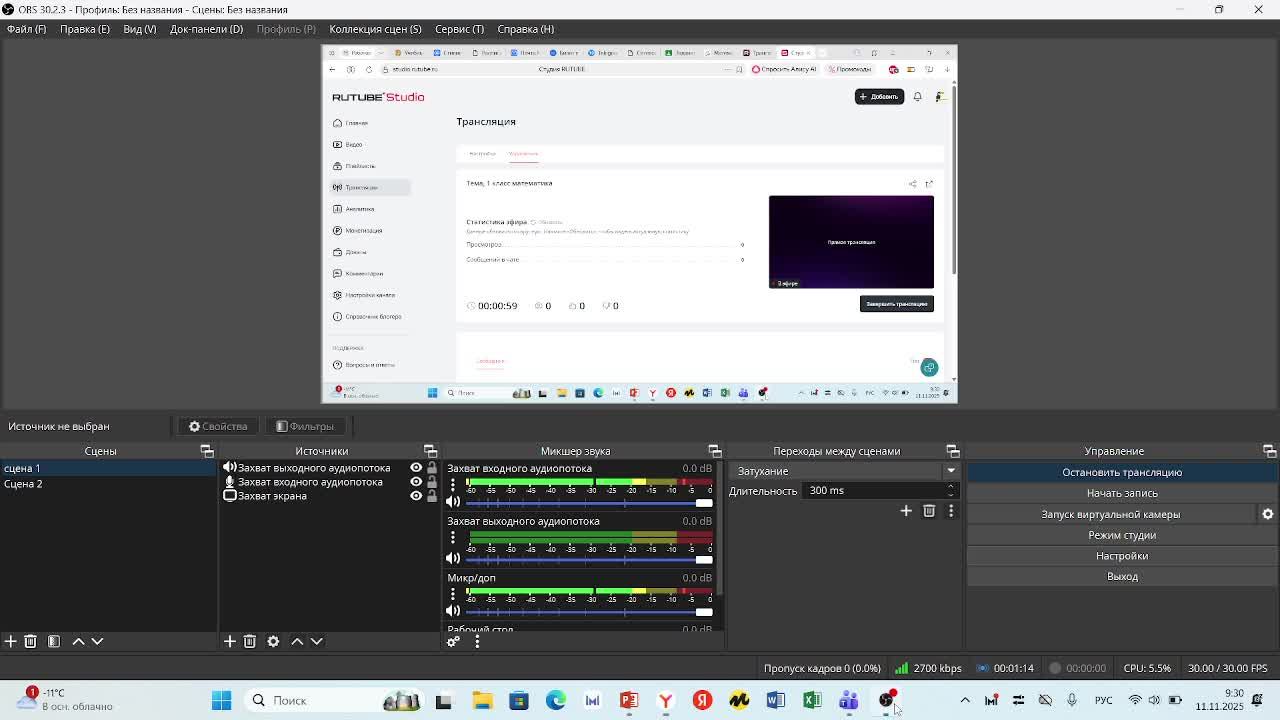This screenshot has width=1280, height=720.
Task: Decrease transition duration with the down arrow
Action: pyautogui.click(x=950, y=495)
